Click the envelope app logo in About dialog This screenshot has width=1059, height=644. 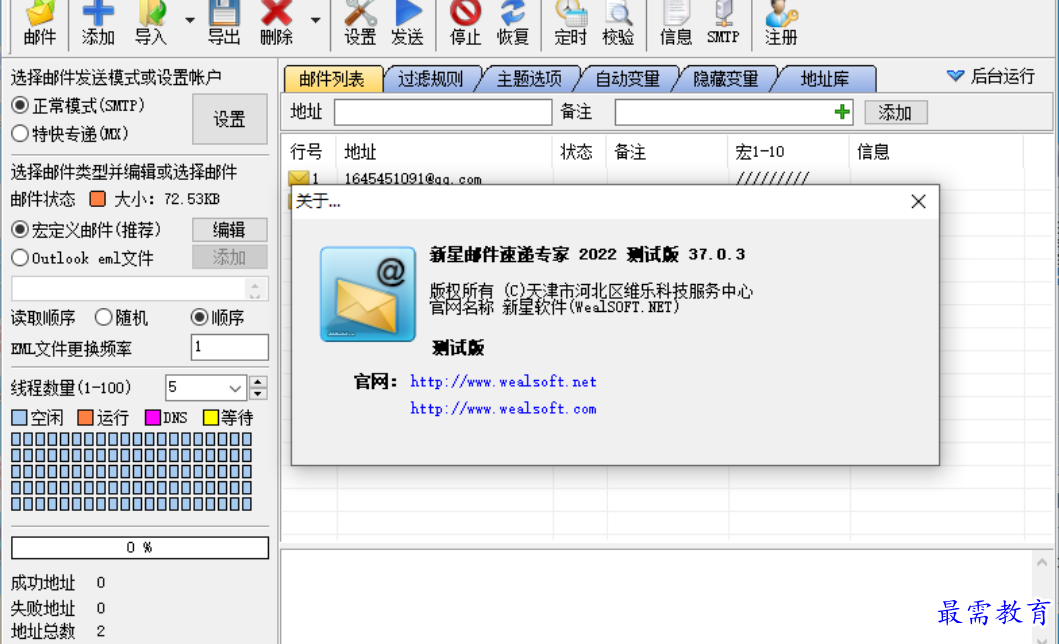tap(368, 294)
